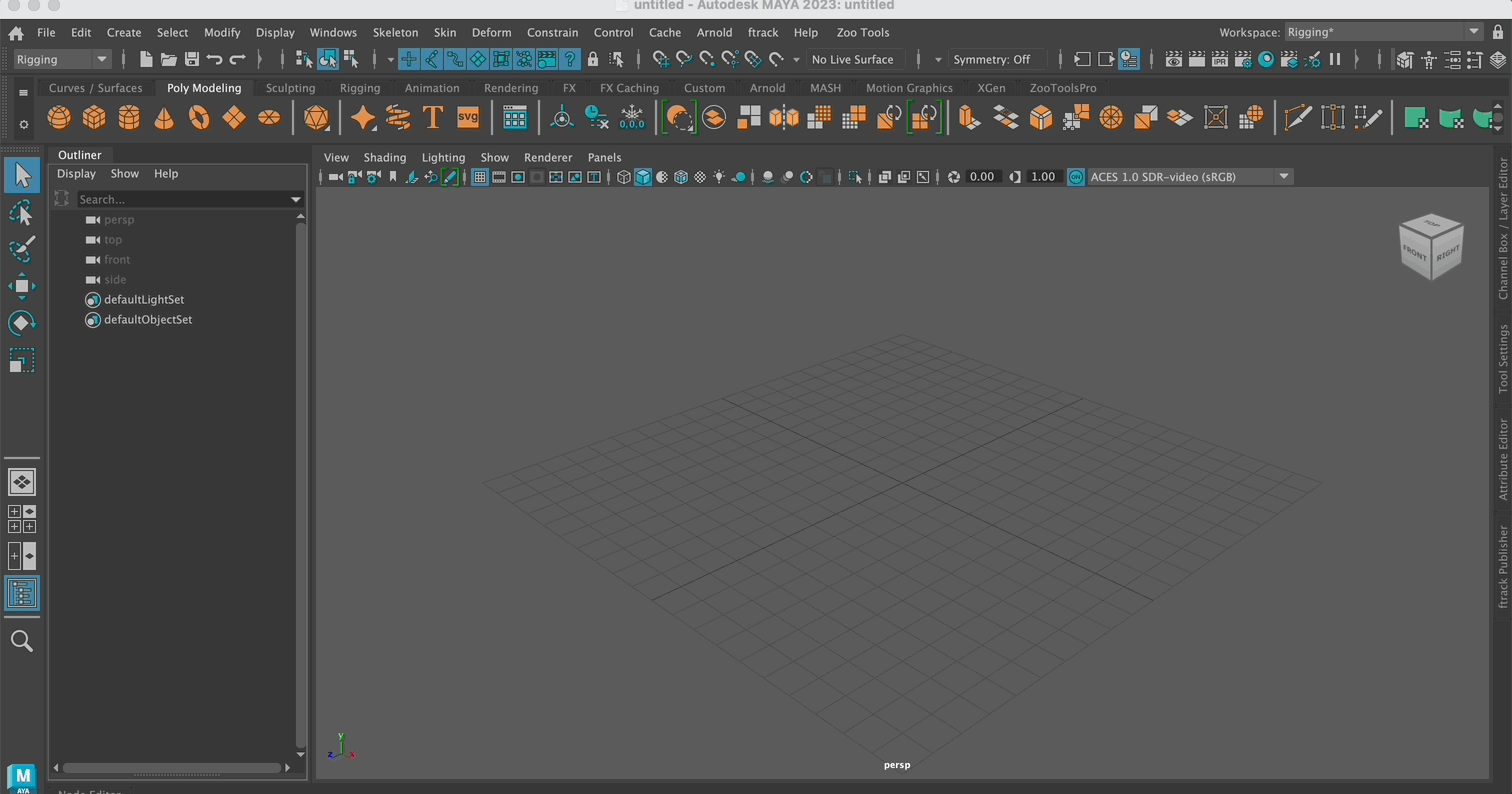The image size is (1512, 794).
Task: Select the Select tool arrow in the toolbox
Action: click(x=22, y=174)
